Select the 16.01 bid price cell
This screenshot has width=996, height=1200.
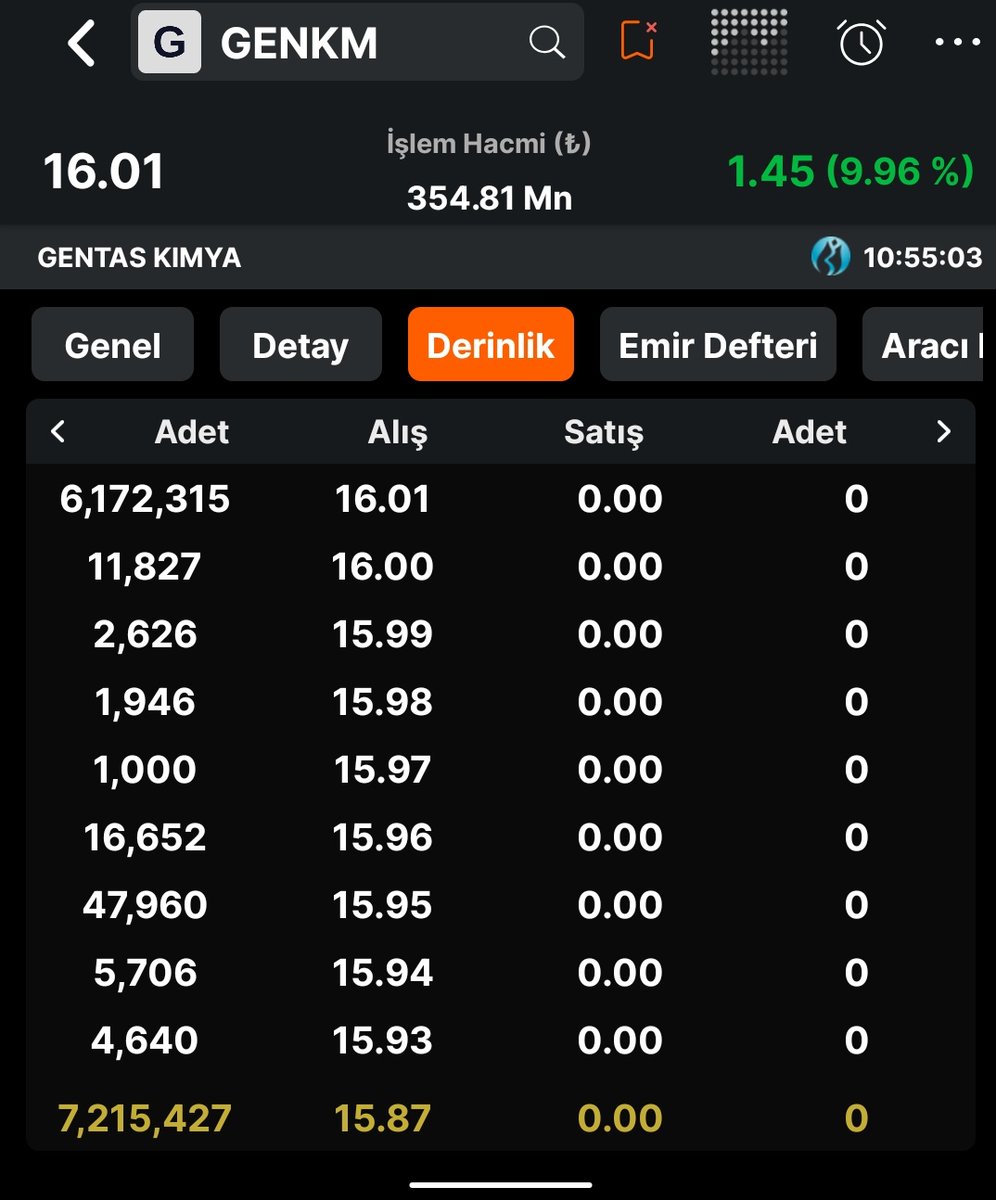pyautogui.click(x=383, y=499)
